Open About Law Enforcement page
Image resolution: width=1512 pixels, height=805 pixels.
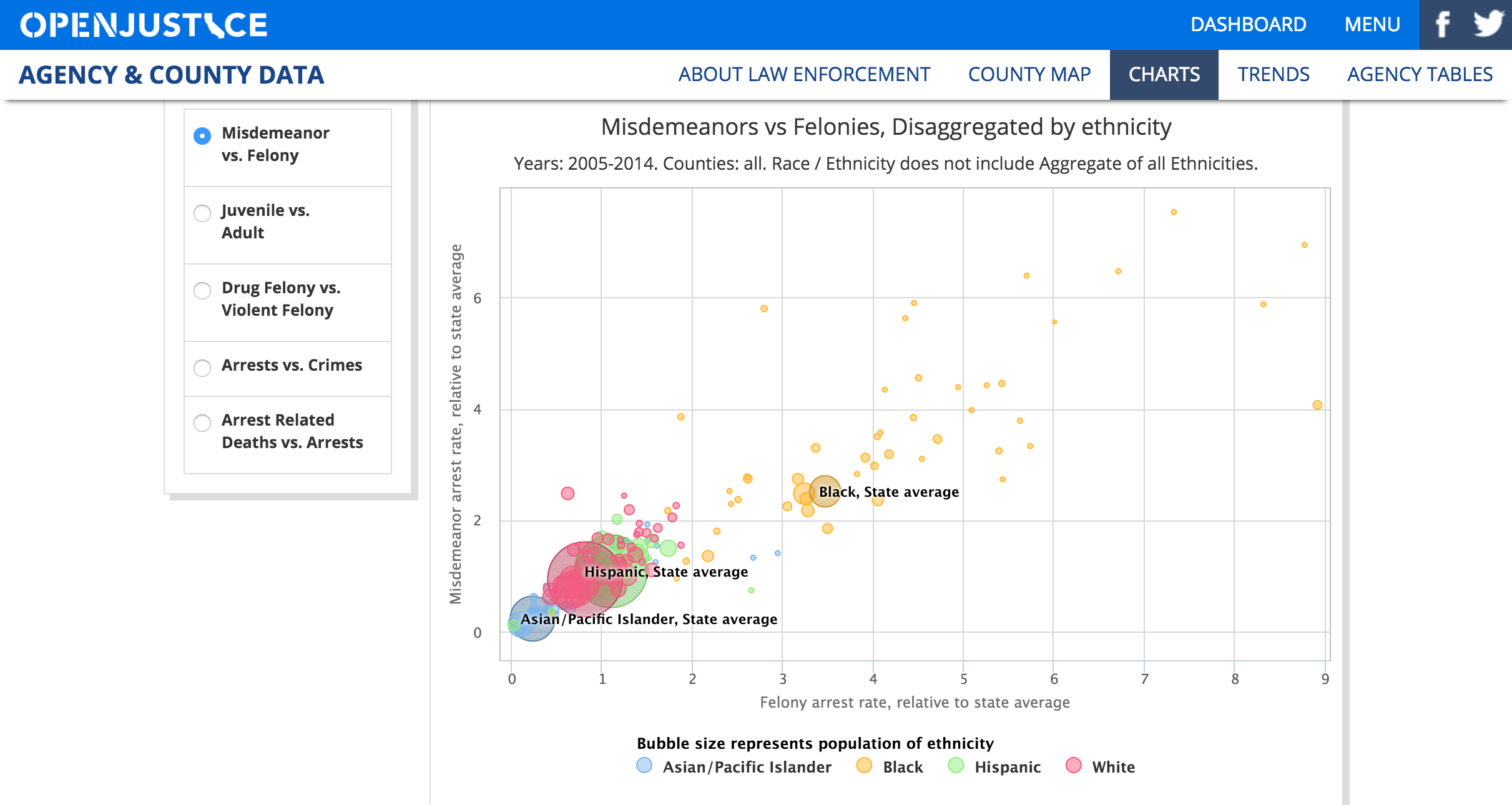pyautogui.click(x=804, y=75)
